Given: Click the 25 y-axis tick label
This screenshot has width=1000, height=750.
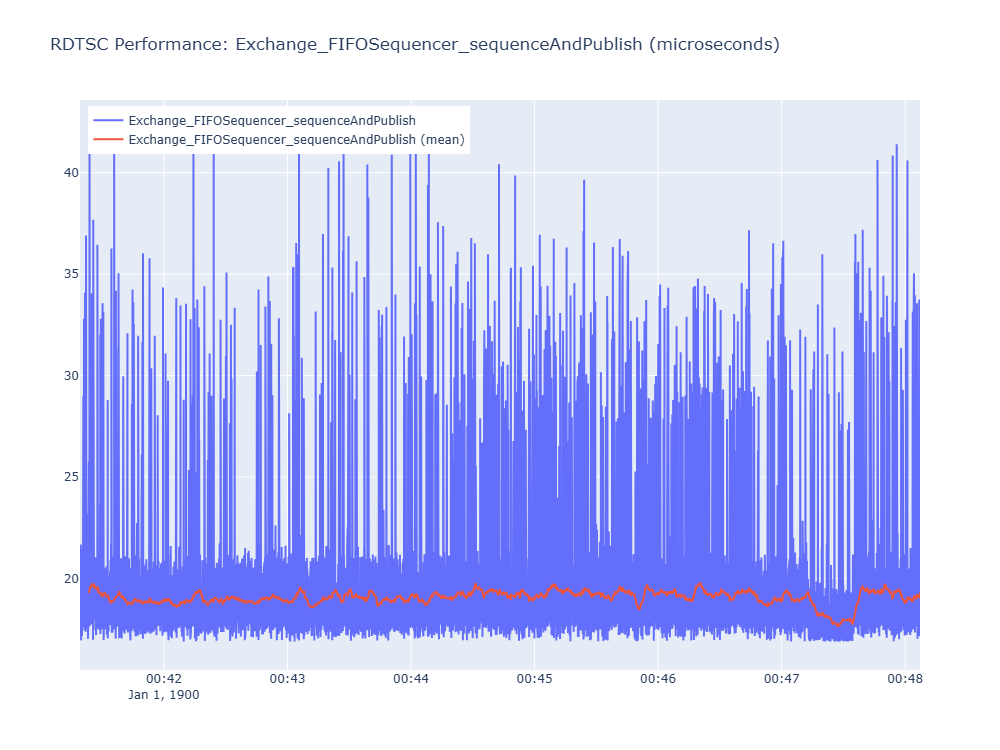Looking at the screenshot, I should click(71, 477).
